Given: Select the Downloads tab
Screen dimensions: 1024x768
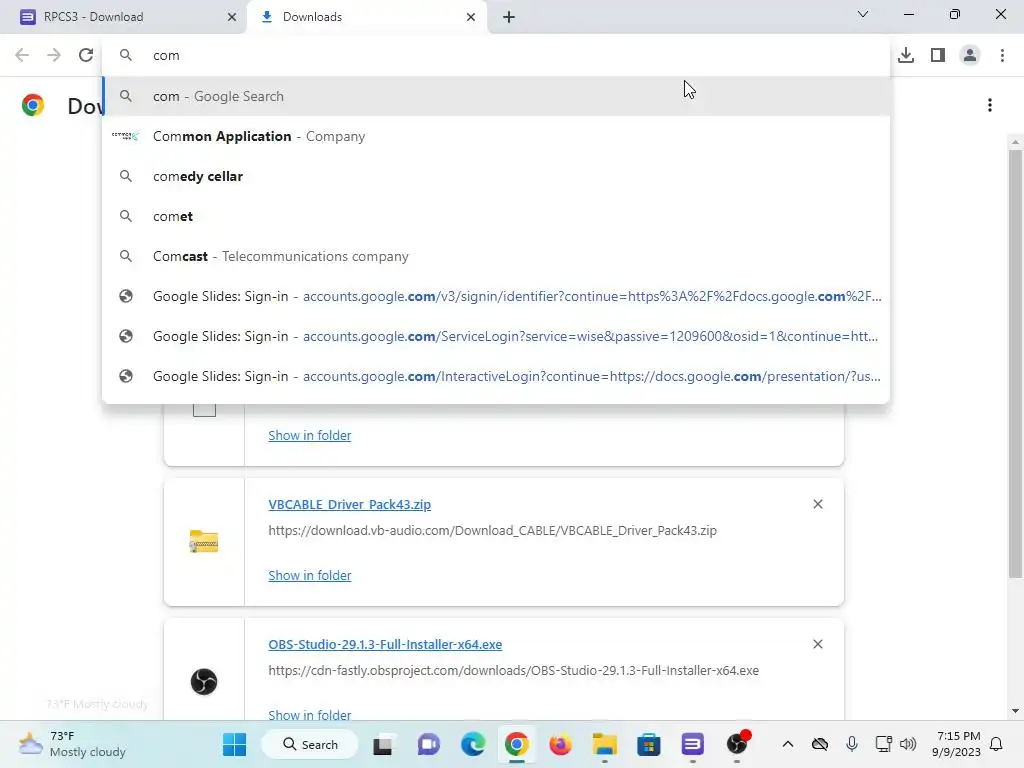Looking at the screenshot, I should pyautogui.click(x=367, y=17).
